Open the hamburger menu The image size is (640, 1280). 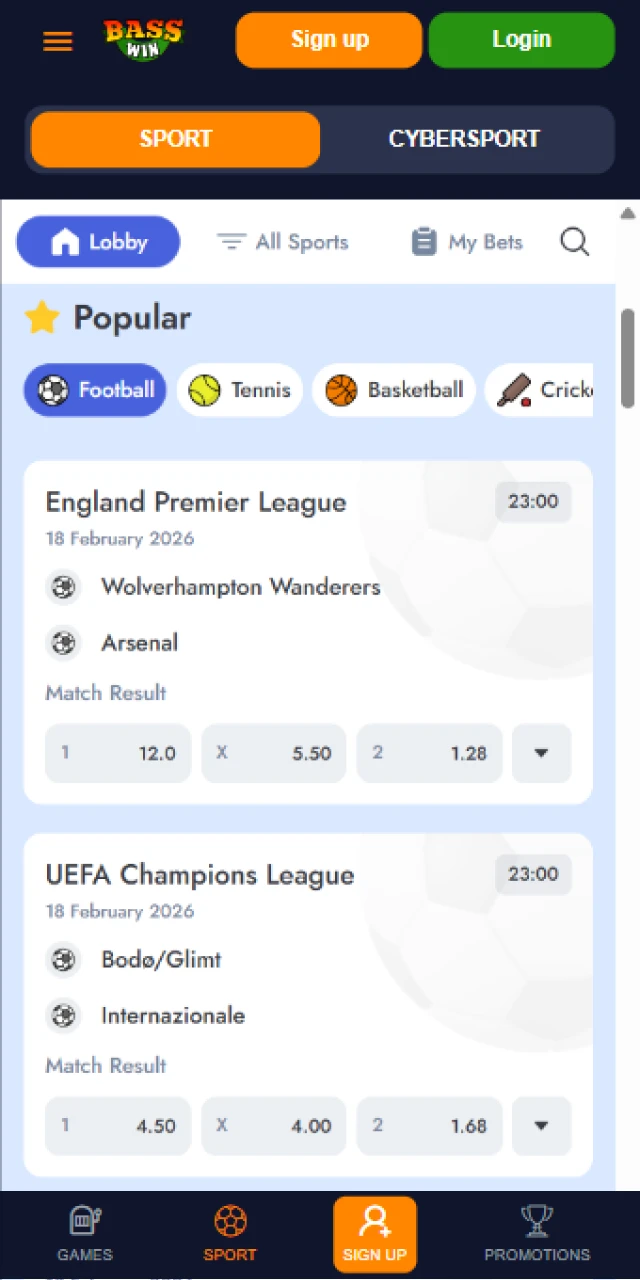[57, 41]
